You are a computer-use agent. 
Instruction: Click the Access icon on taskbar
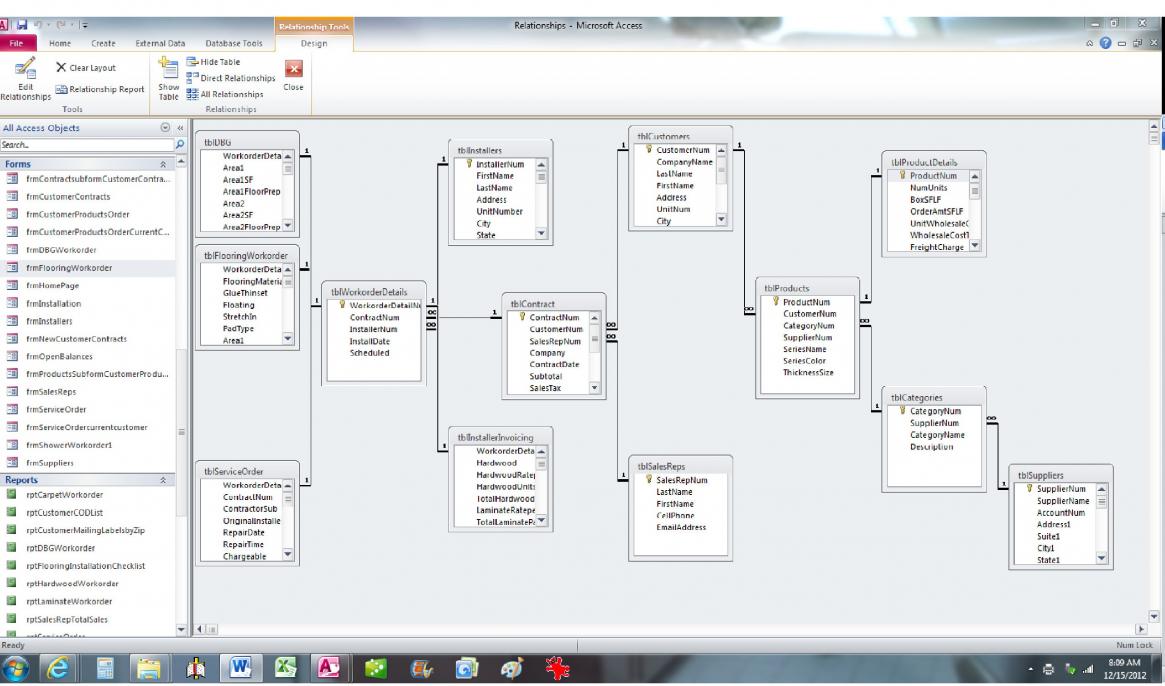[329, 668]
